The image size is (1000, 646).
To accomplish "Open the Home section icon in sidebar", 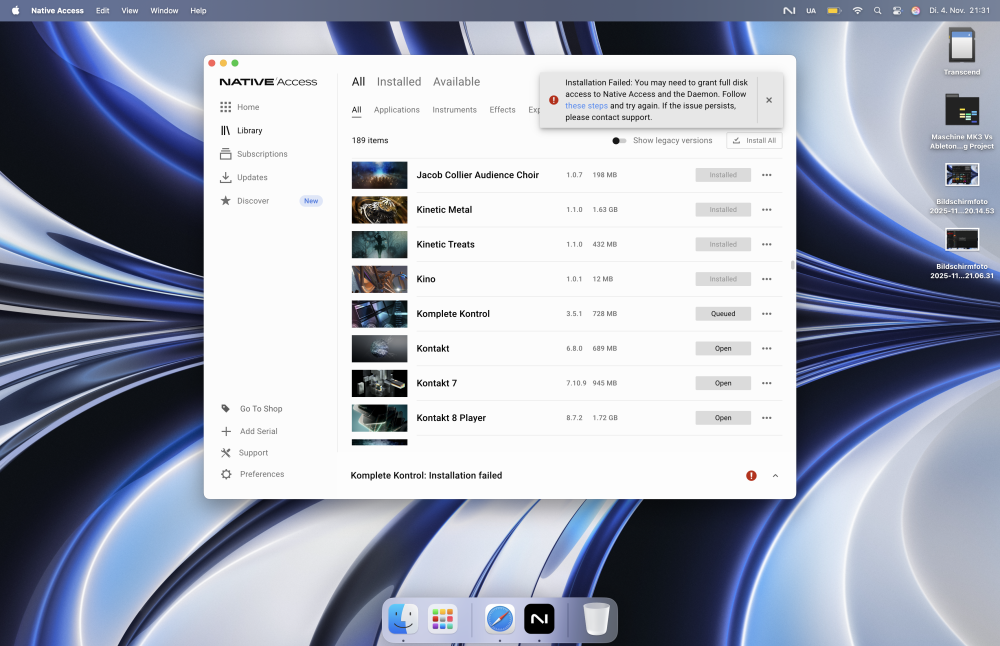I will click(226, 107).
